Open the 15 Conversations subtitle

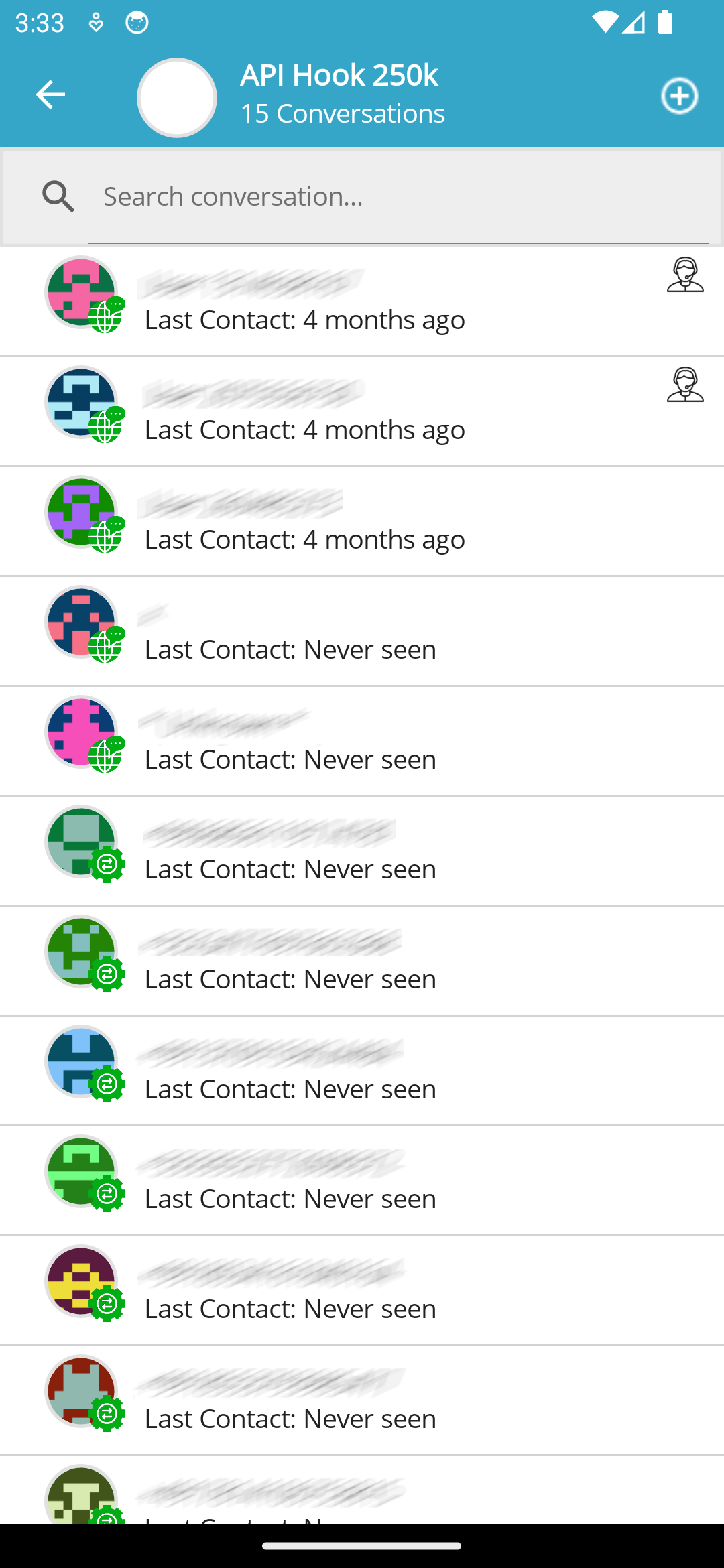(343, 114)
